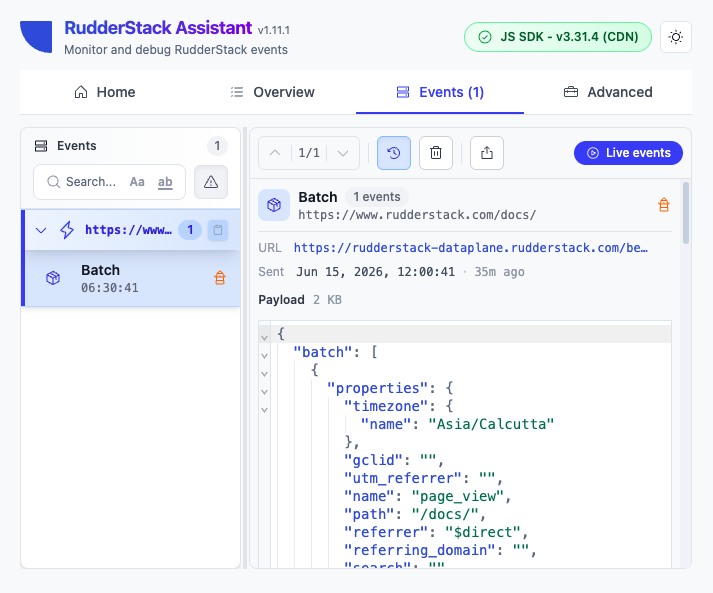Image resolution: width=713 pixels, height=593 pixels.
Task: Click the lightning bolt source icon
Action: pyautogui.click(x=67, y=230)
